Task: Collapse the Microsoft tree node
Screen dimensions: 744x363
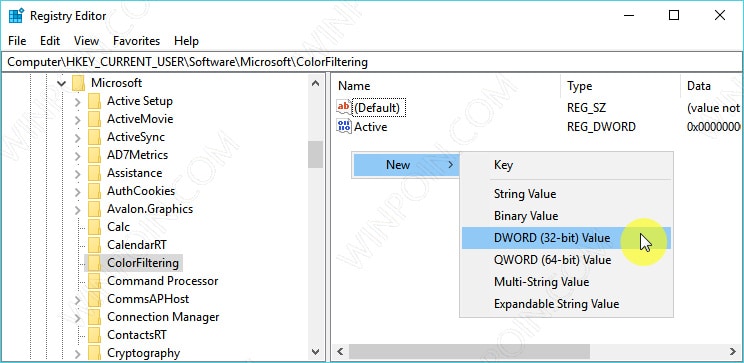Action: click(61, 84)
